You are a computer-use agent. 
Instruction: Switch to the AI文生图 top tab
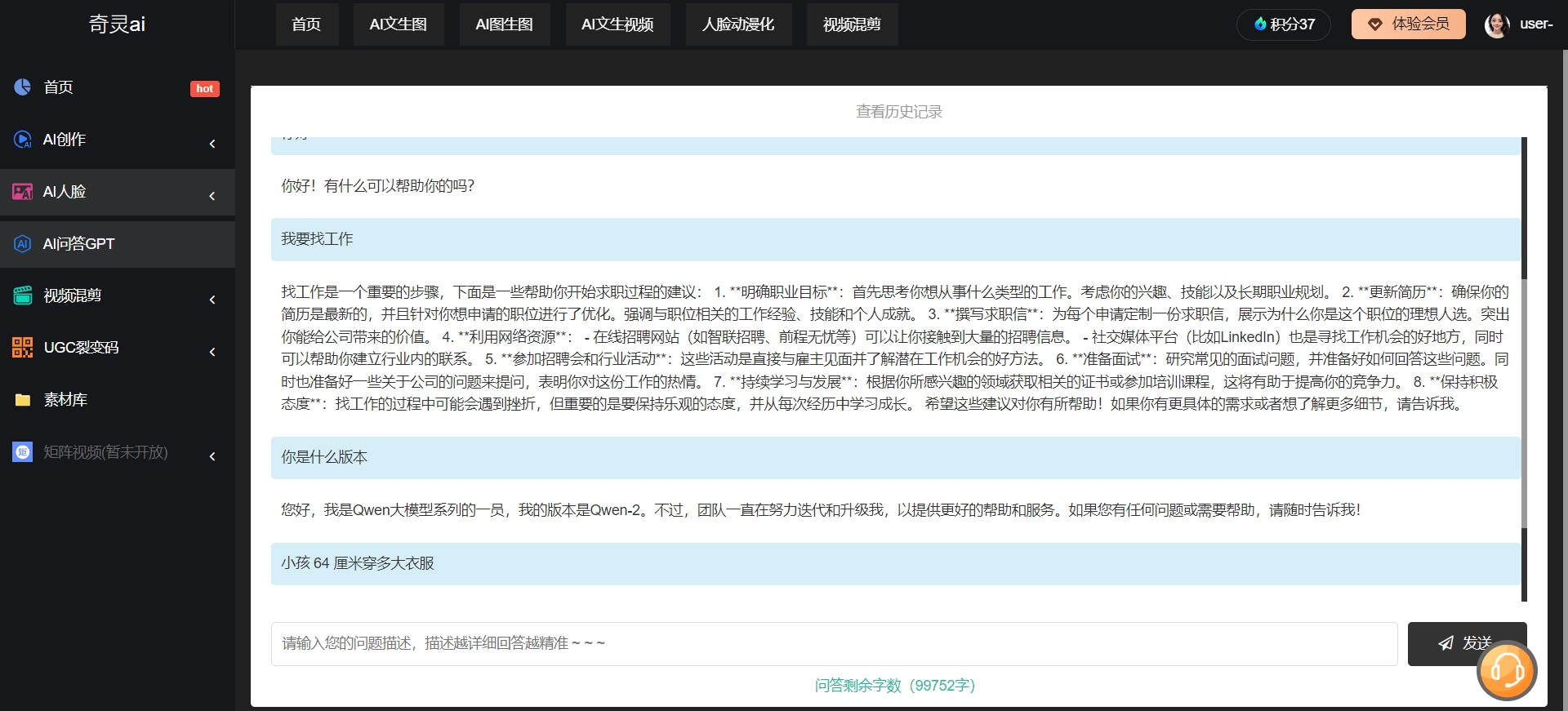coord(399,24)
